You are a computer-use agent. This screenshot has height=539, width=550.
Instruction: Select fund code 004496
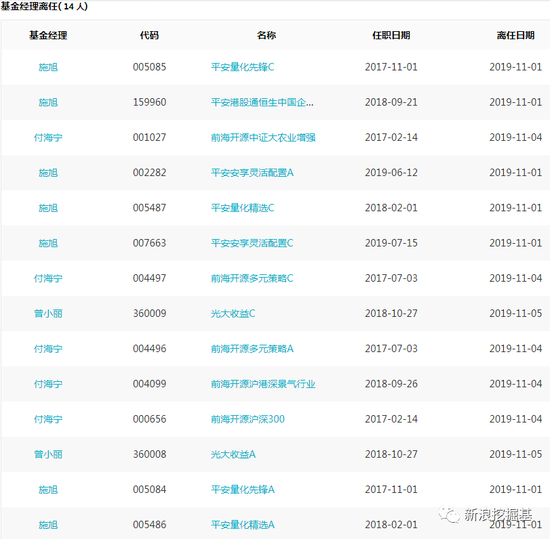[149, 349]
